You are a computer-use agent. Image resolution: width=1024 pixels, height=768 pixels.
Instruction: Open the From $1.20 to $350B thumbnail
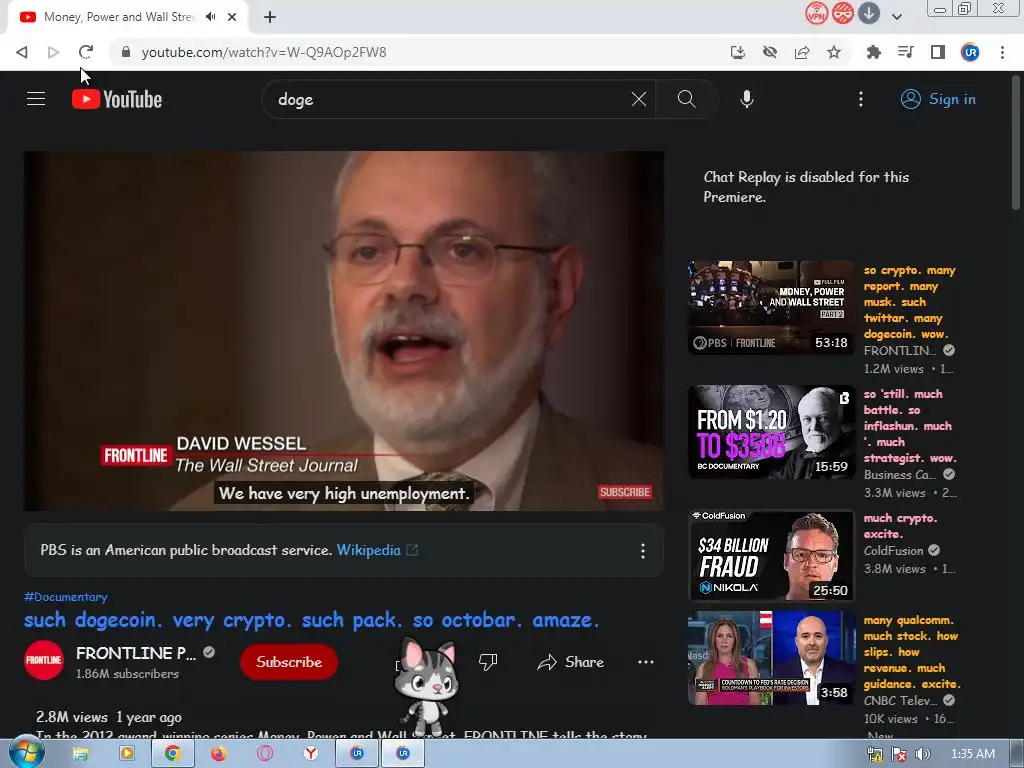pyautogui.click(x=771, y=432)
